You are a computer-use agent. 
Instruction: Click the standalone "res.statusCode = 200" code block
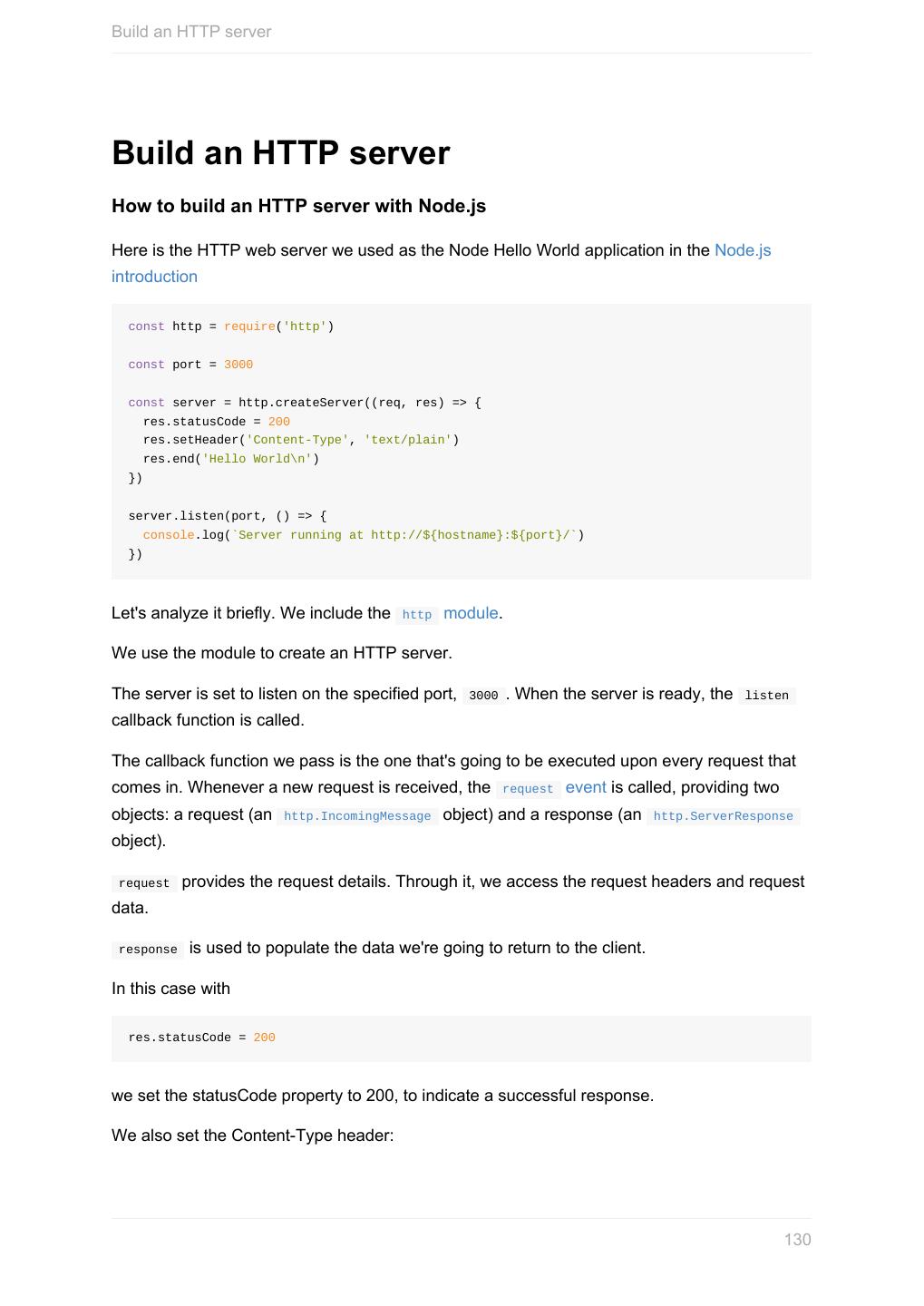point(201,1038)
